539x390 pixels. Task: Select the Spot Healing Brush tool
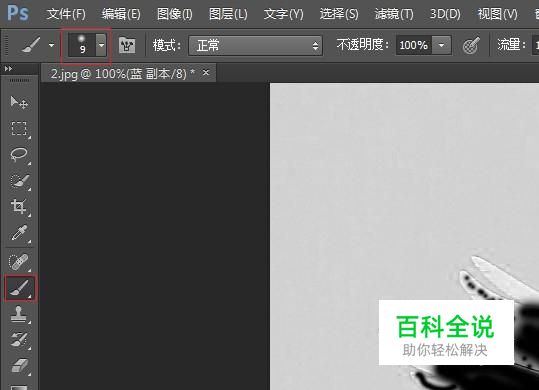point(19,262)
